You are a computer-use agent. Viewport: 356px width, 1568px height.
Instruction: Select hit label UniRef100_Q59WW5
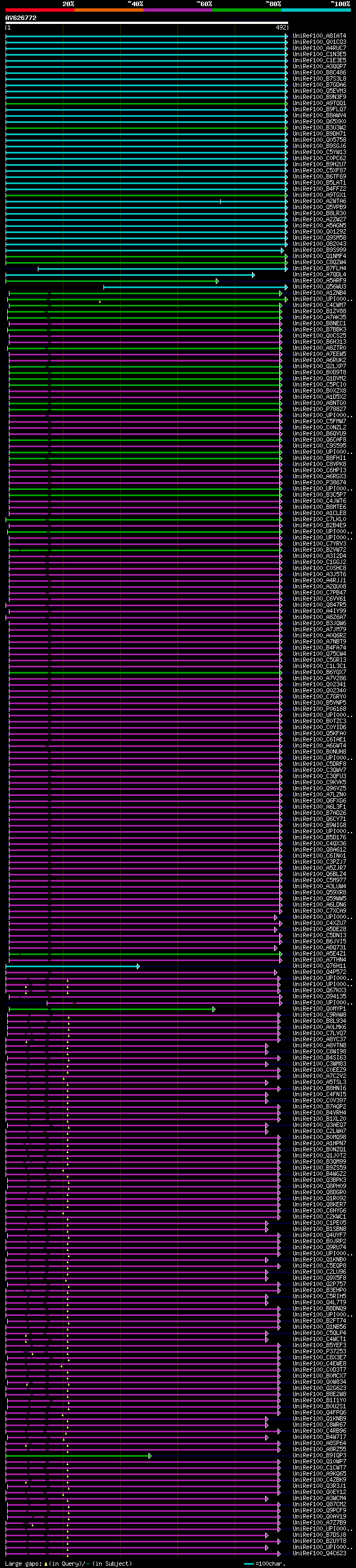(x=319, y=899)
